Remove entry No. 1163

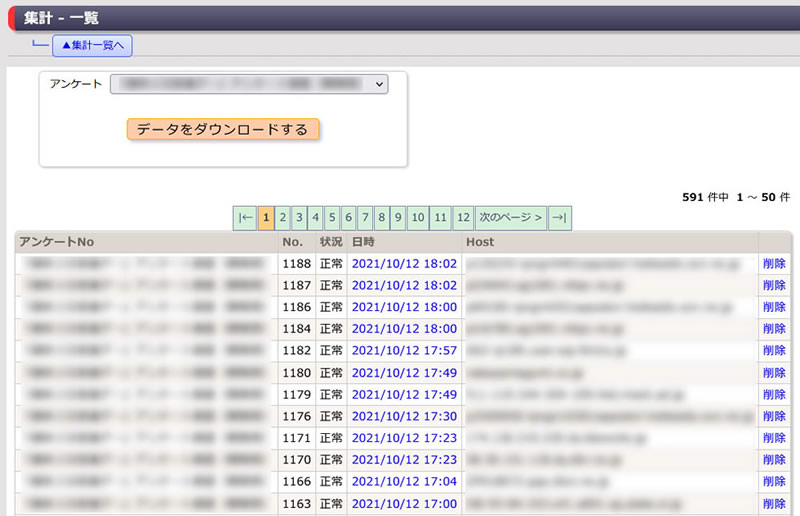point(773,504)
